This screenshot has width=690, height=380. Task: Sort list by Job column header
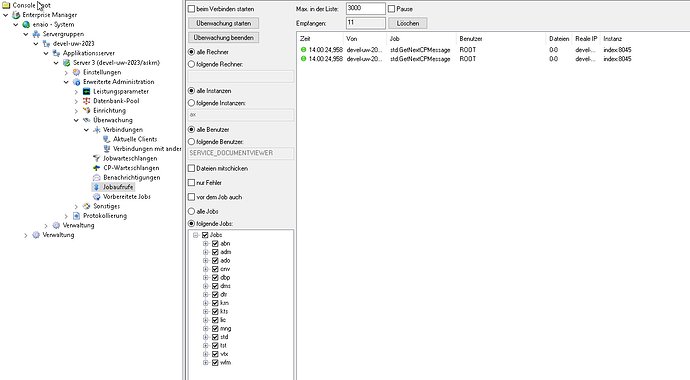pyautogui.click(x=422, y=39)
